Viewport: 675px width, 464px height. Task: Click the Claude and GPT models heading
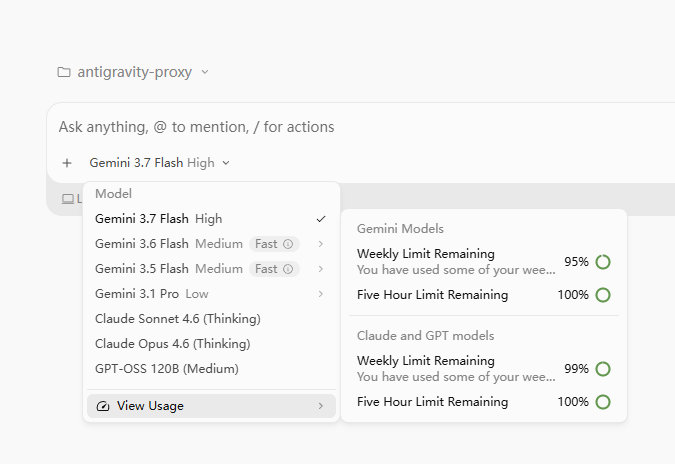pos(425,336)
